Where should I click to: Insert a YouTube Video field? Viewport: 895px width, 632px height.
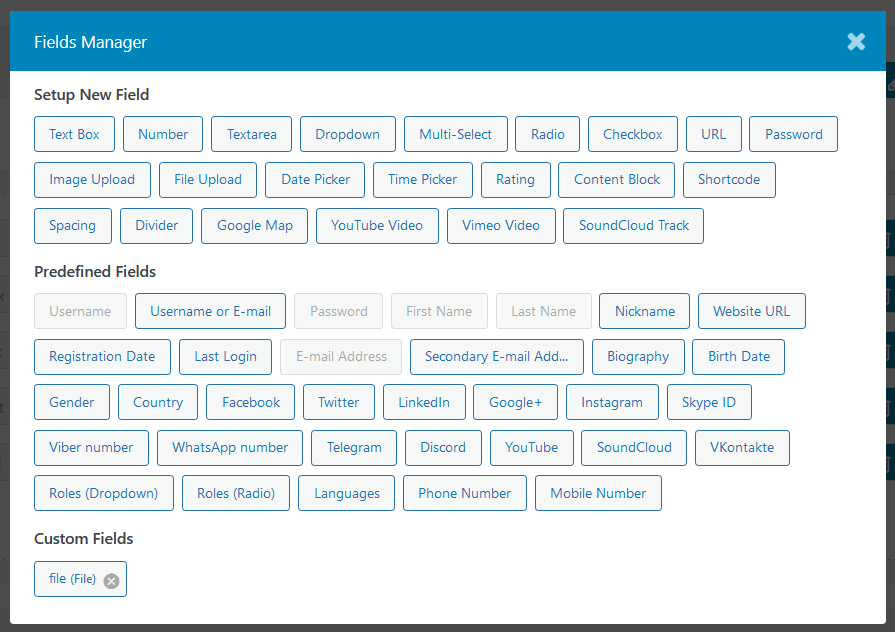(x=377, y=226)
